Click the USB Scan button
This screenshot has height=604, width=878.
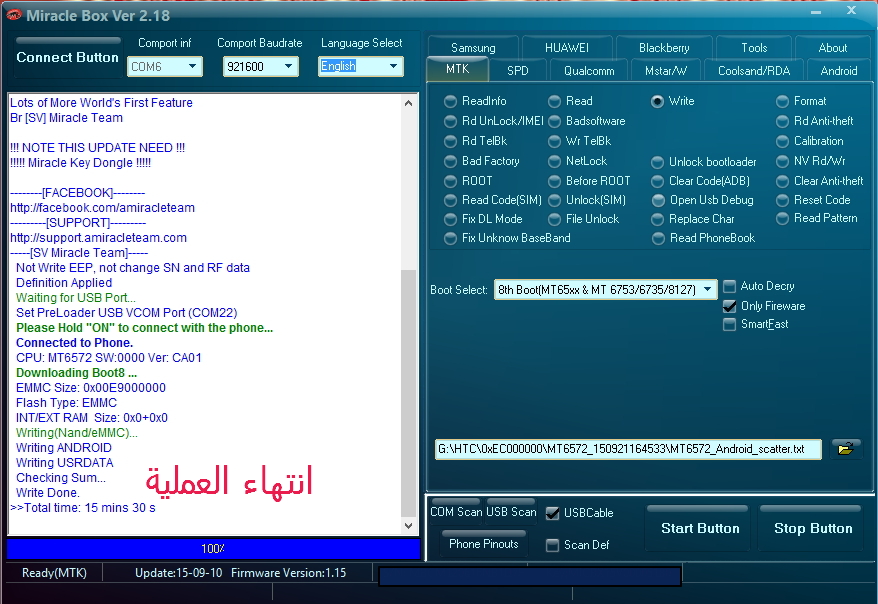[x=511, y=512]
